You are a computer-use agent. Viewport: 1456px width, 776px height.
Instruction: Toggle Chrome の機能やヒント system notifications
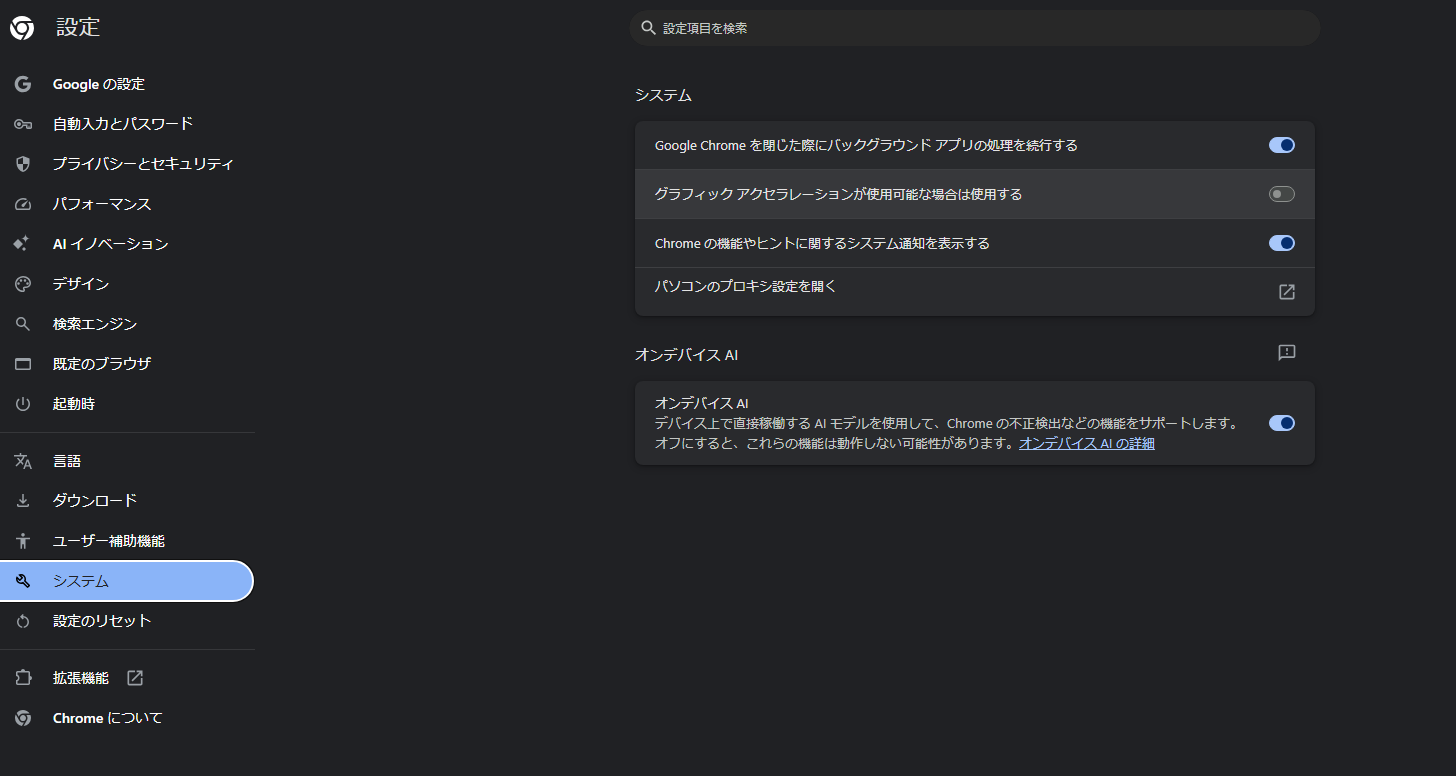(1282, 243)
